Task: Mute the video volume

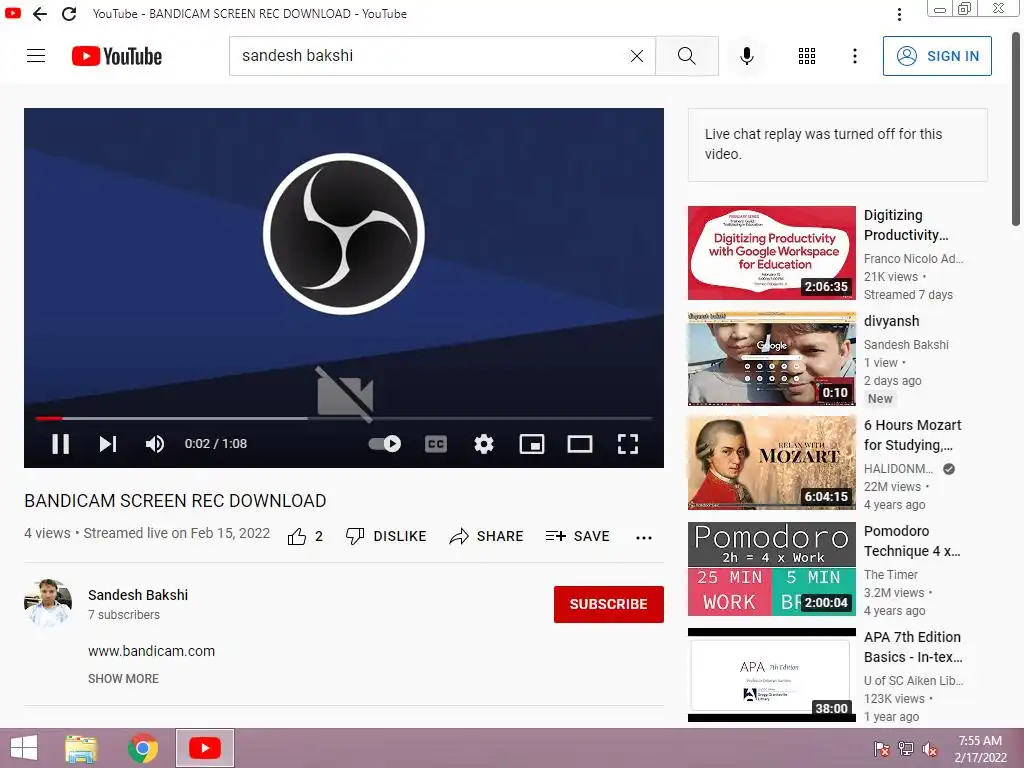Action: tap(155, 444)
